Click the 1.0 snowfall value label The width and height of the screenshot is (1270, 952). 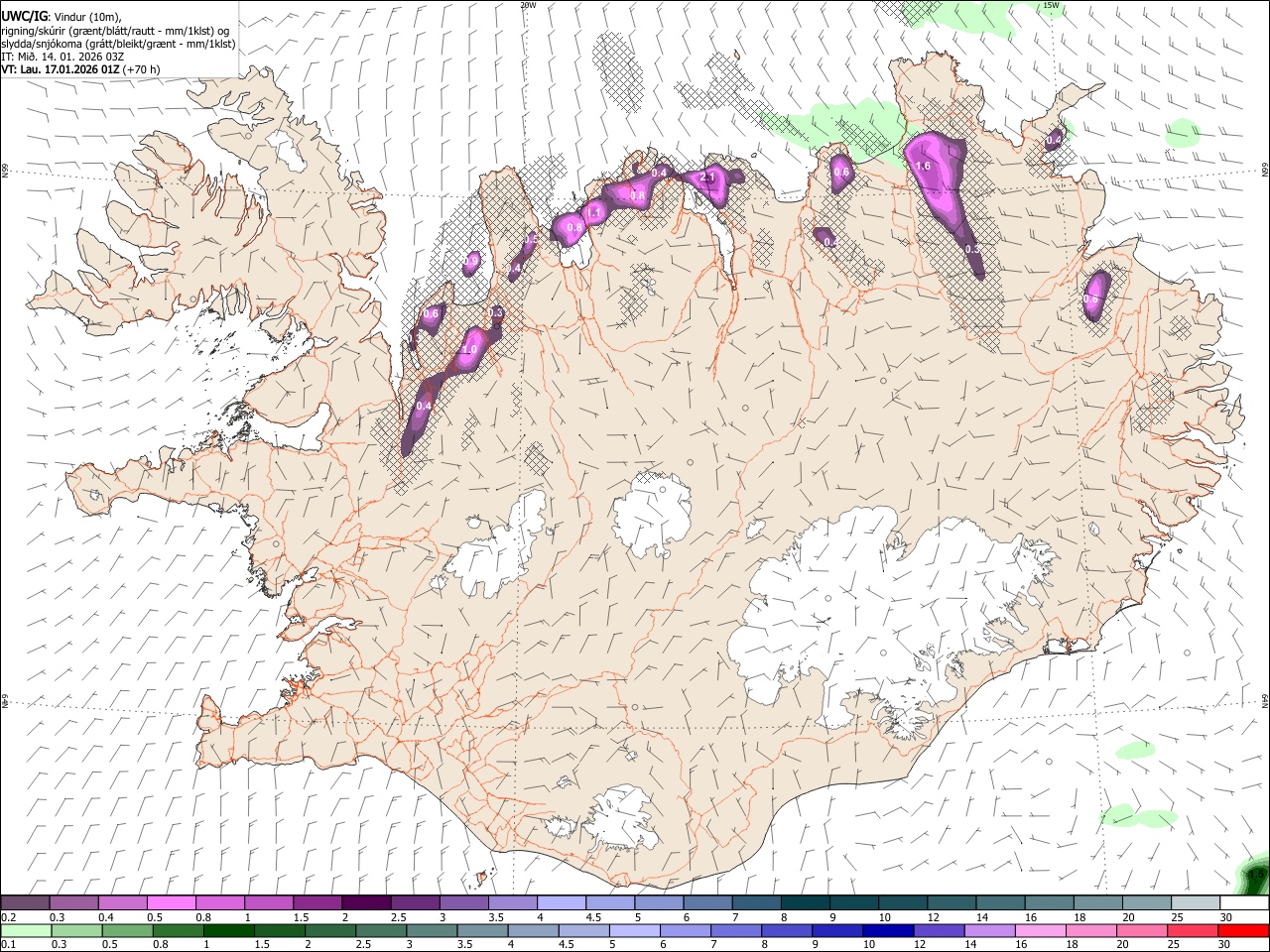tap(470, 349)
